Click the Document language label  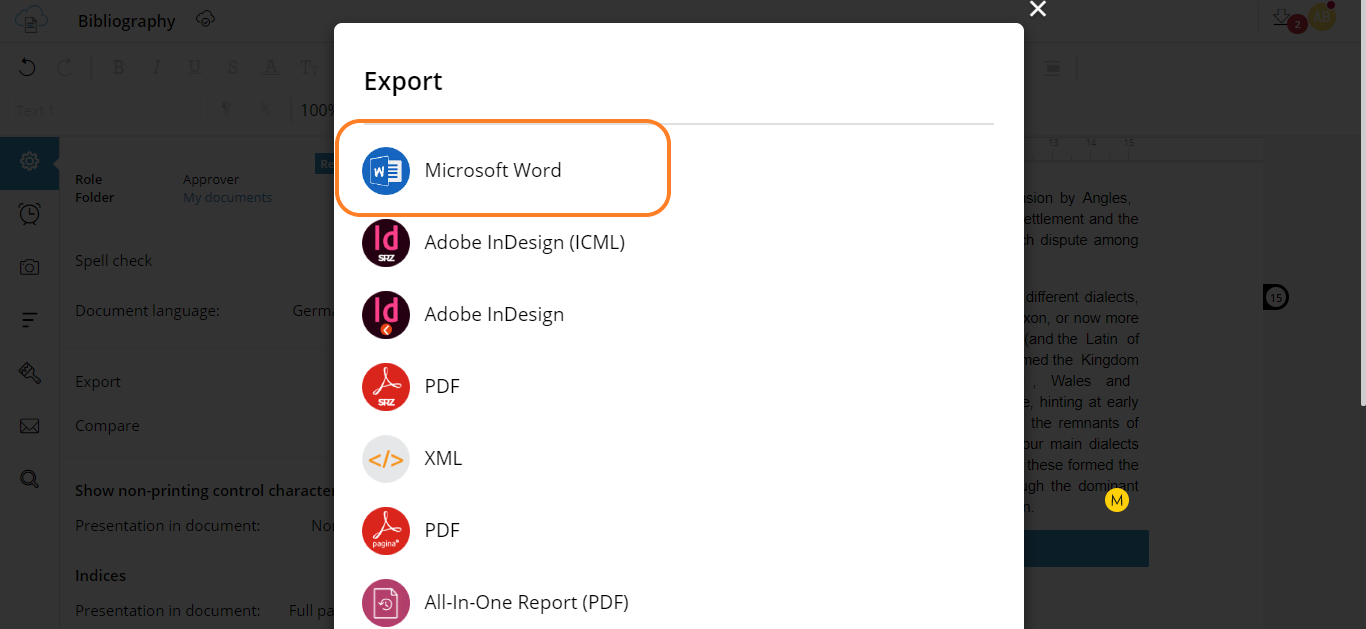coord(147,311)
